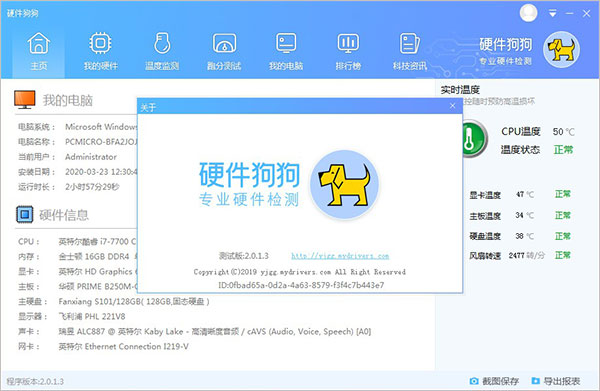Image resolution: width=600 pixels, height=391 pixels.
Task: Open the 我的电脑 tab in toolbar
Action: (286, 52)
